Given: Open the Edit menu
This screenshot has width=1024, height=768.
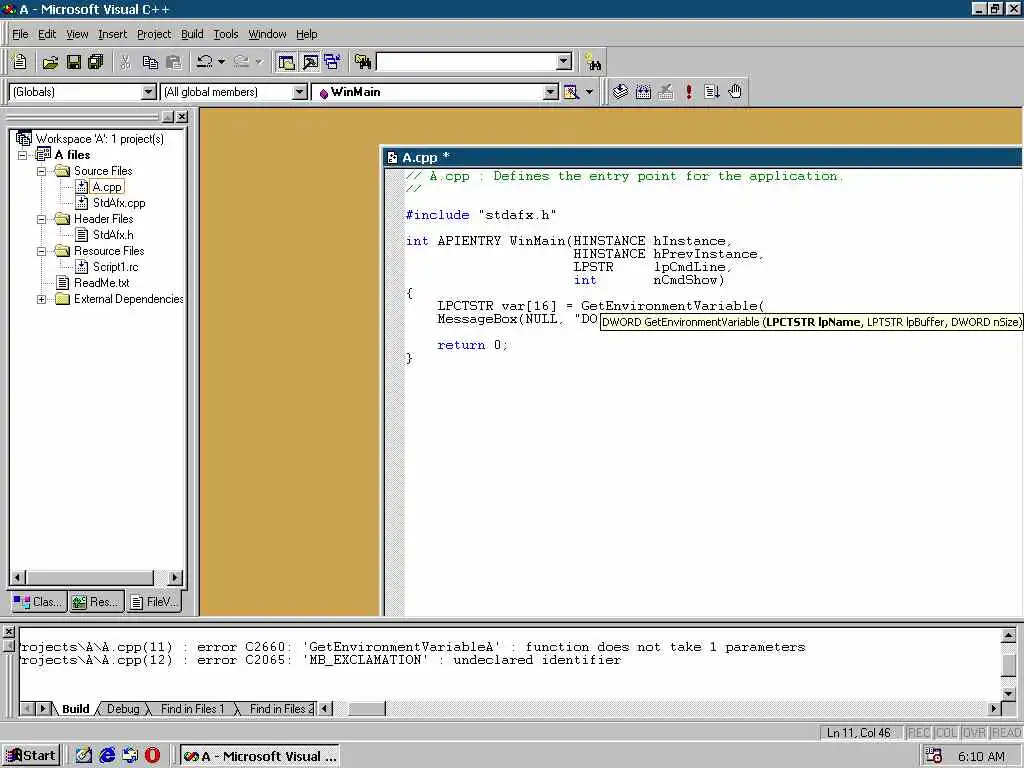Looking at the screenshot, I should pyautogui.click(x=47, y=34).
